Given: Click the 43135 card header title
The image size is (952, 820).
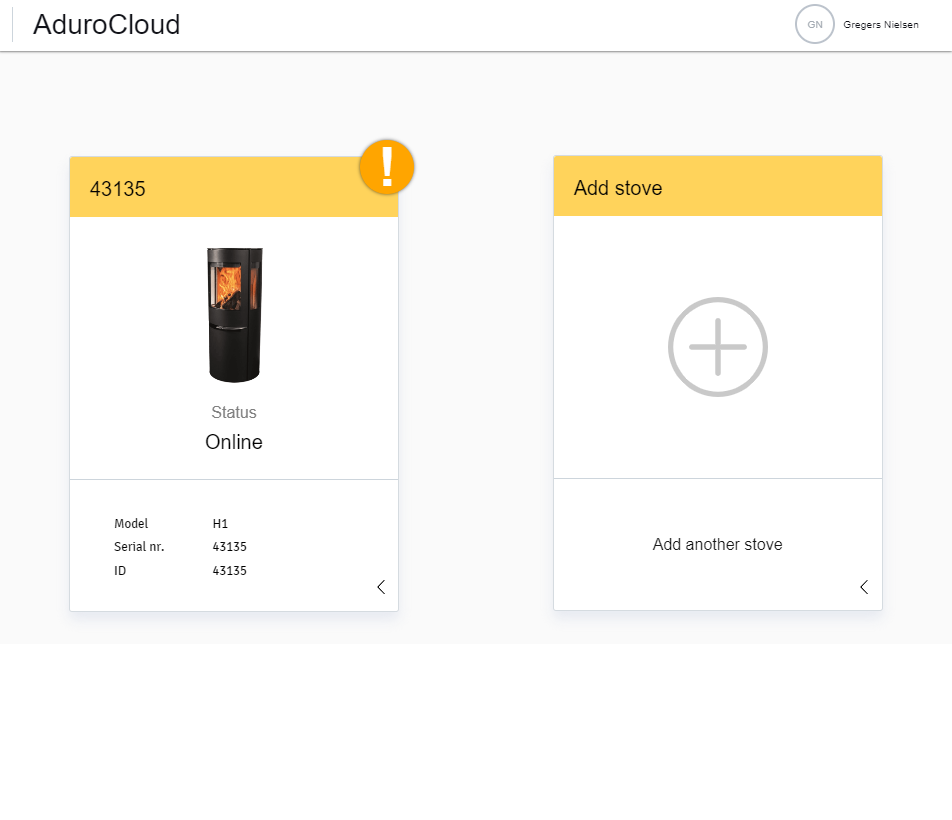Looking at the screenshot, I should coord(118,189).
